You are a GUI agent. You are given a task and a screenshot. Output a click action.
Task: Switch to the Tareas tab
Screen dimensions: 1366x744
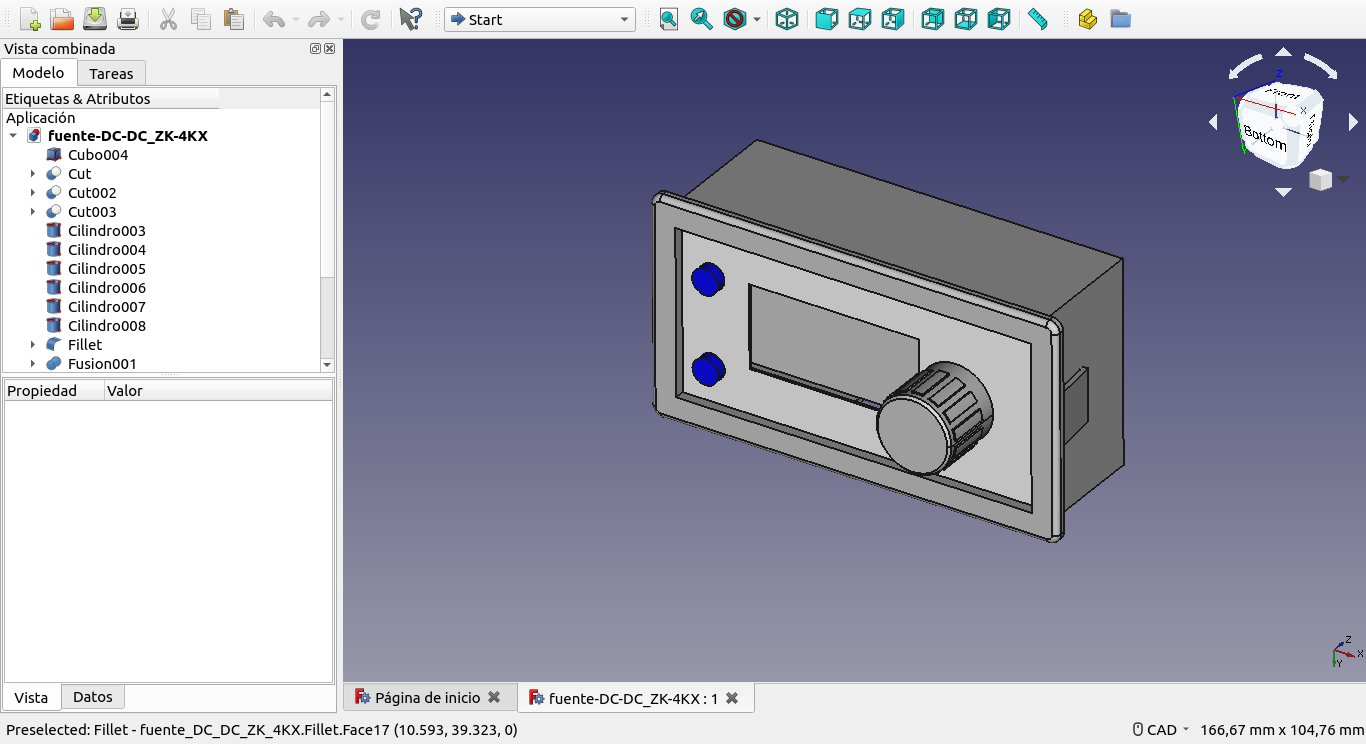pos(111,73)
